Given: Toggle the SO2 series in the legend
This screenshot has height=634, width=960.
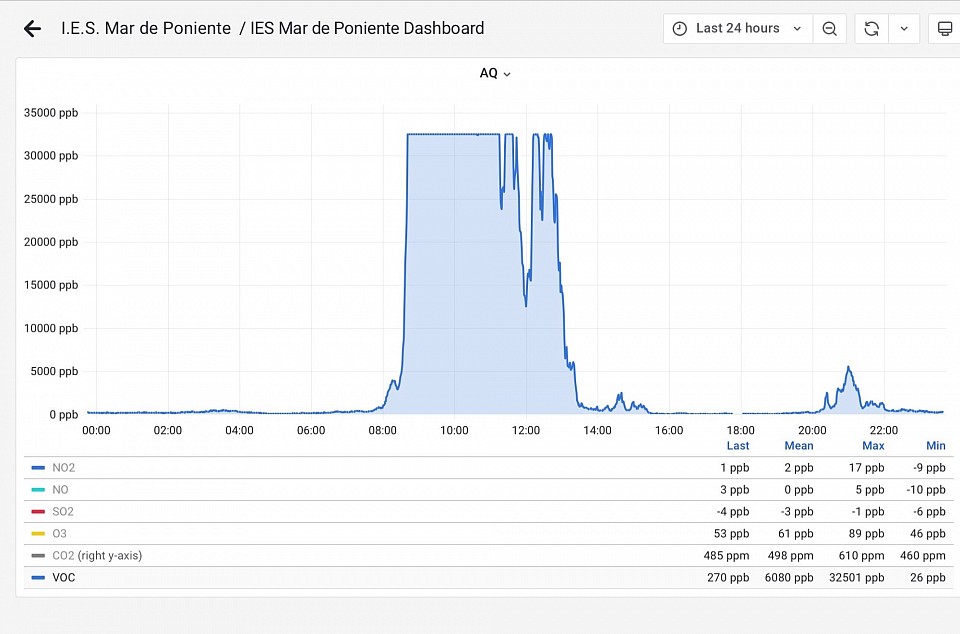Looking at the screenshot, I should (x=62, y=512).
